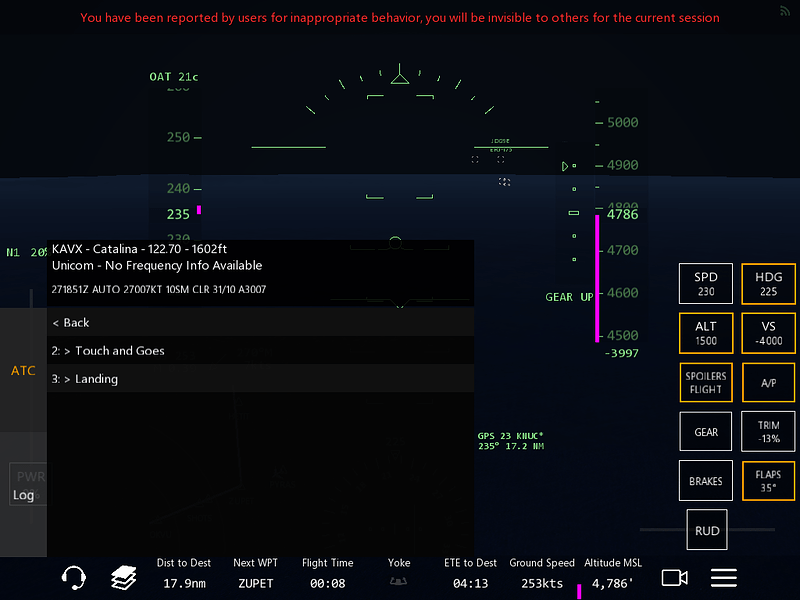The height and width of the screenshot is (600, 800).
Task: Toggle the A/P autopilot button
Action: (x=768, y=383)
